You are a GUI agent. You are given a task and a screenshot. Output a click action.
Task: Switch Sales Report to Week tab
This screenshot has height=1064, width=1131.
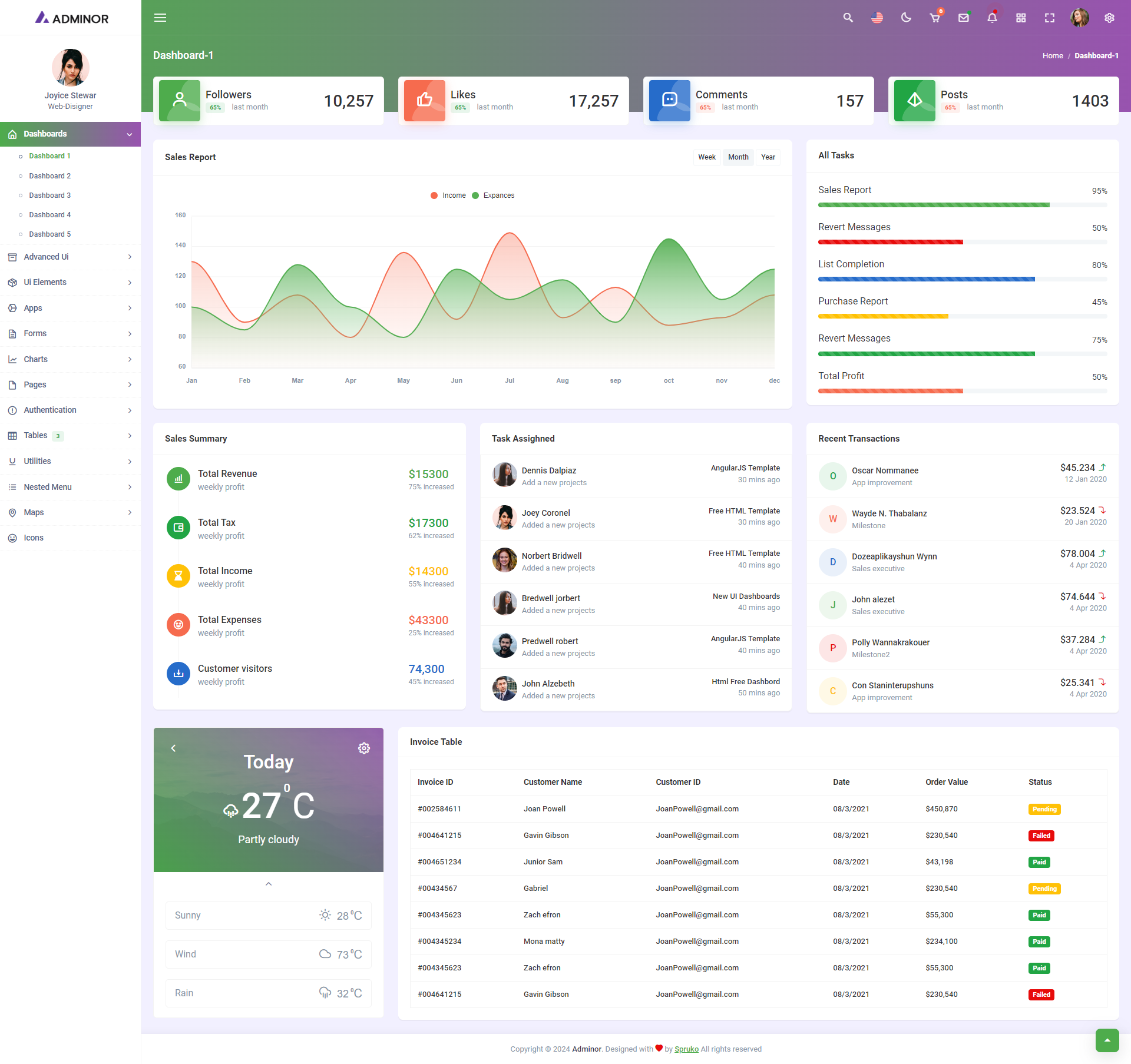(x=707, y=157)
